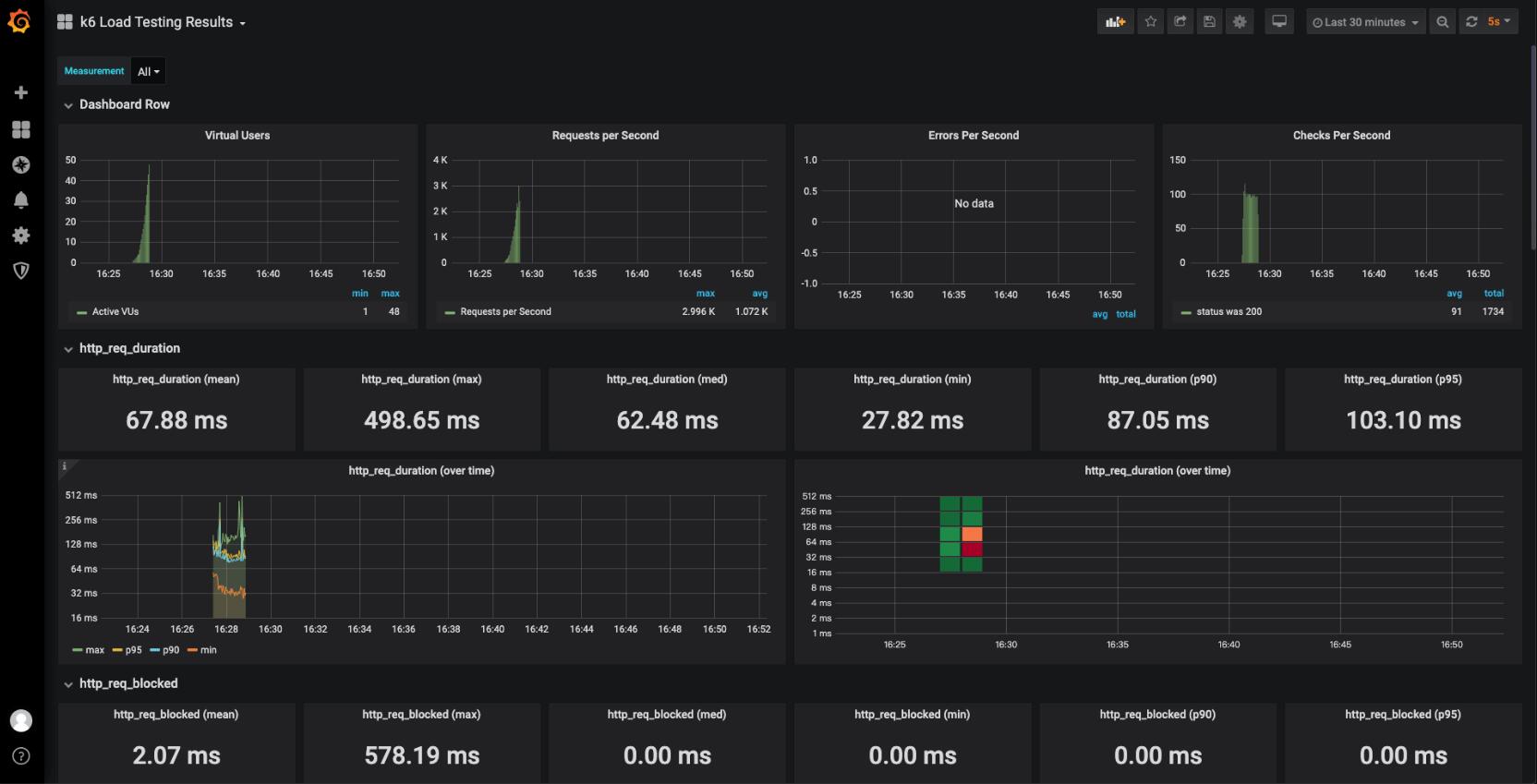Open the Dashboards icon in sidebar
This screenshot has width=1537, height=784.
(x=21, y=129)
